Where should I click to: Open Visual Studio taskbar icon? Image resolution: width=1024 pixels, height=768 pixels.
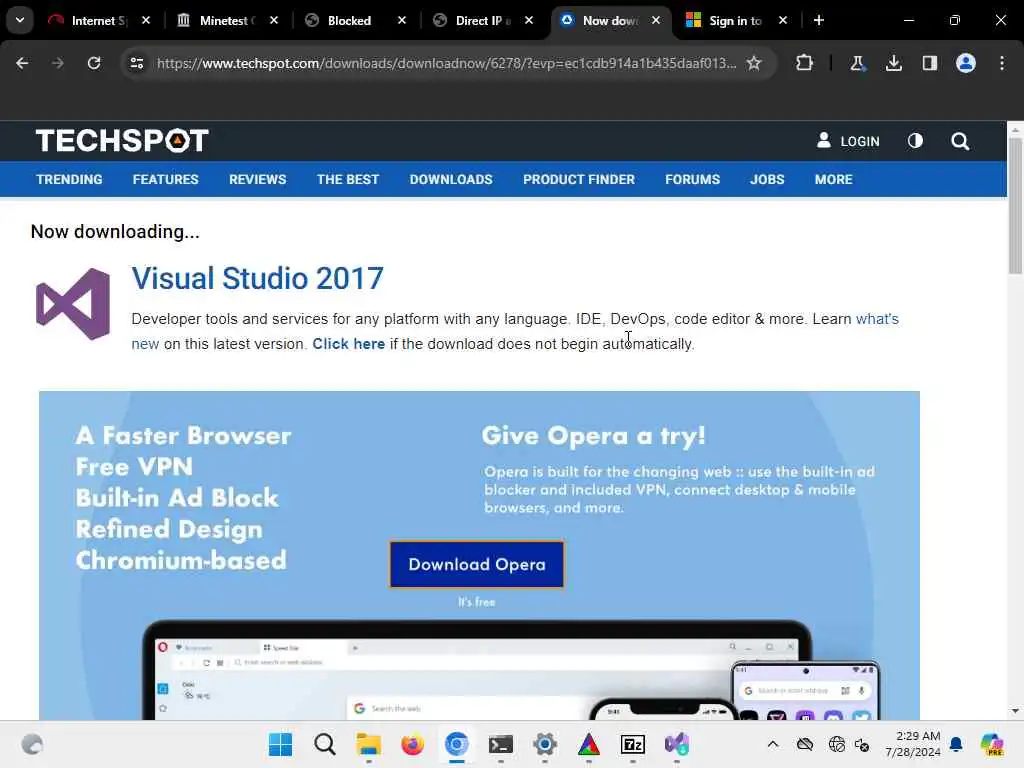677,744
